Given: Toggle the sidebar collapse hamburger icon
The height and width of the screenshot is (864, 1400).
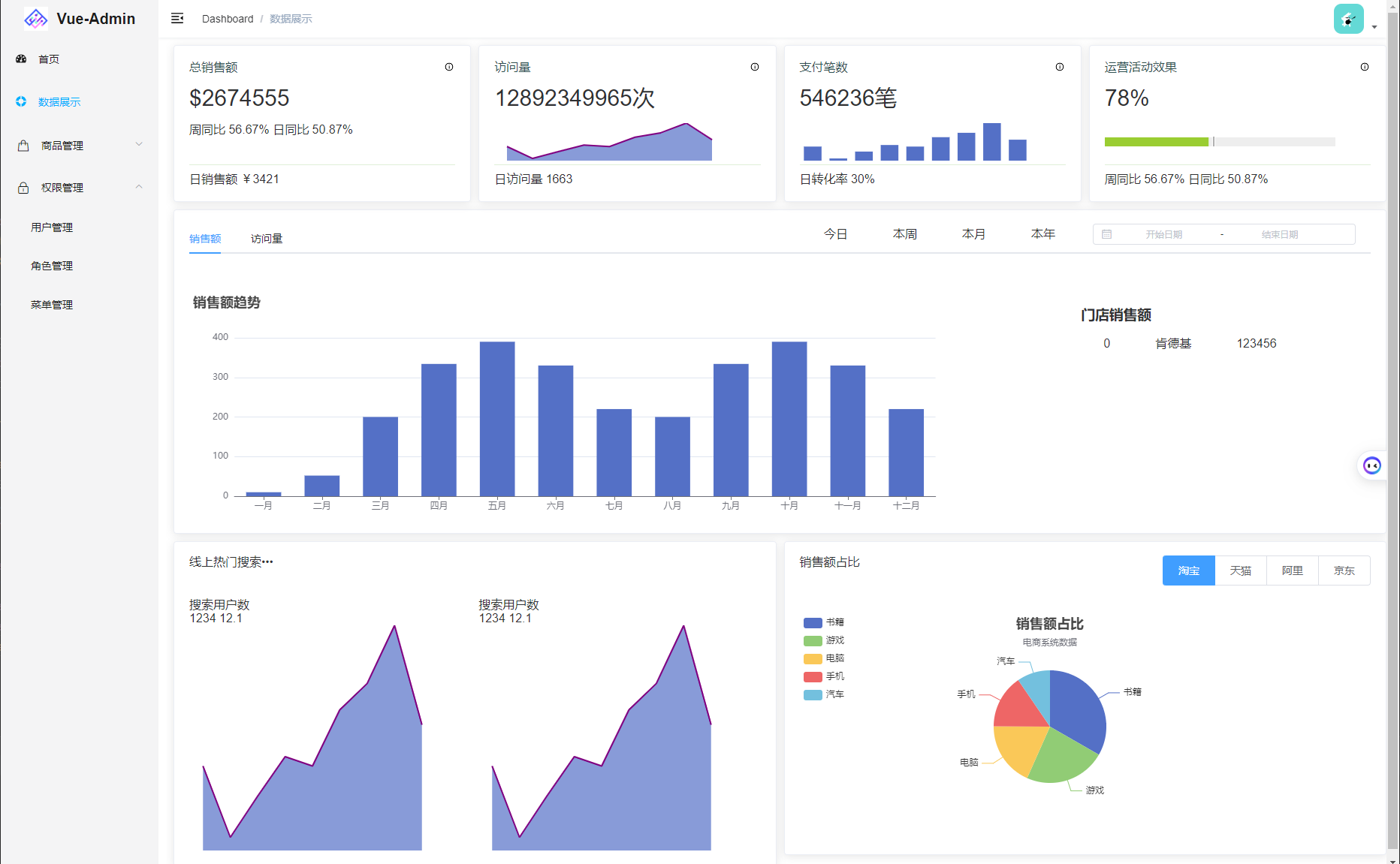Looking at the screenshot, I should point(177,18).
